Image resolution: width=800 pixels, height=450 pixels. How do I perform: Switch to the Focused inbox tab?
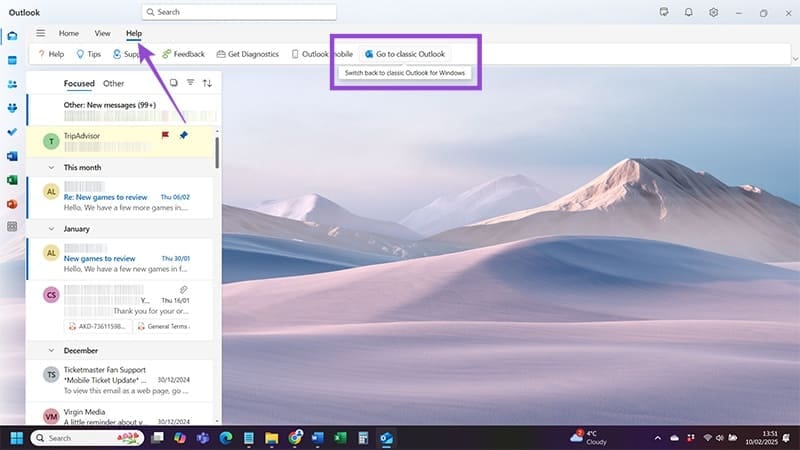79,84
